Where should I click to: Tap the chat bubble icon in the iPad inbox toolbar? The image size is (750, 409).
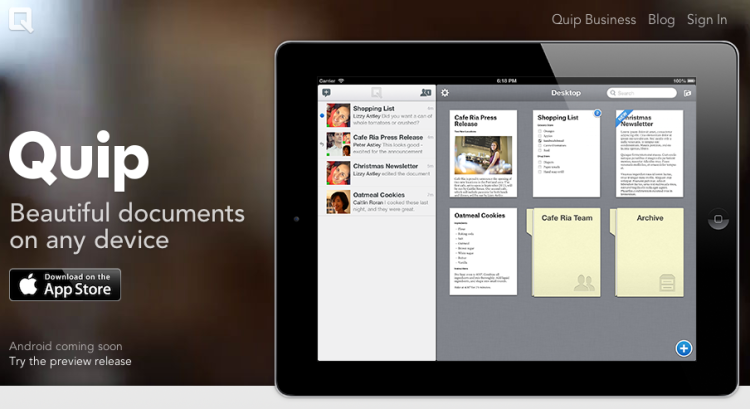click(x=327, y=93)
